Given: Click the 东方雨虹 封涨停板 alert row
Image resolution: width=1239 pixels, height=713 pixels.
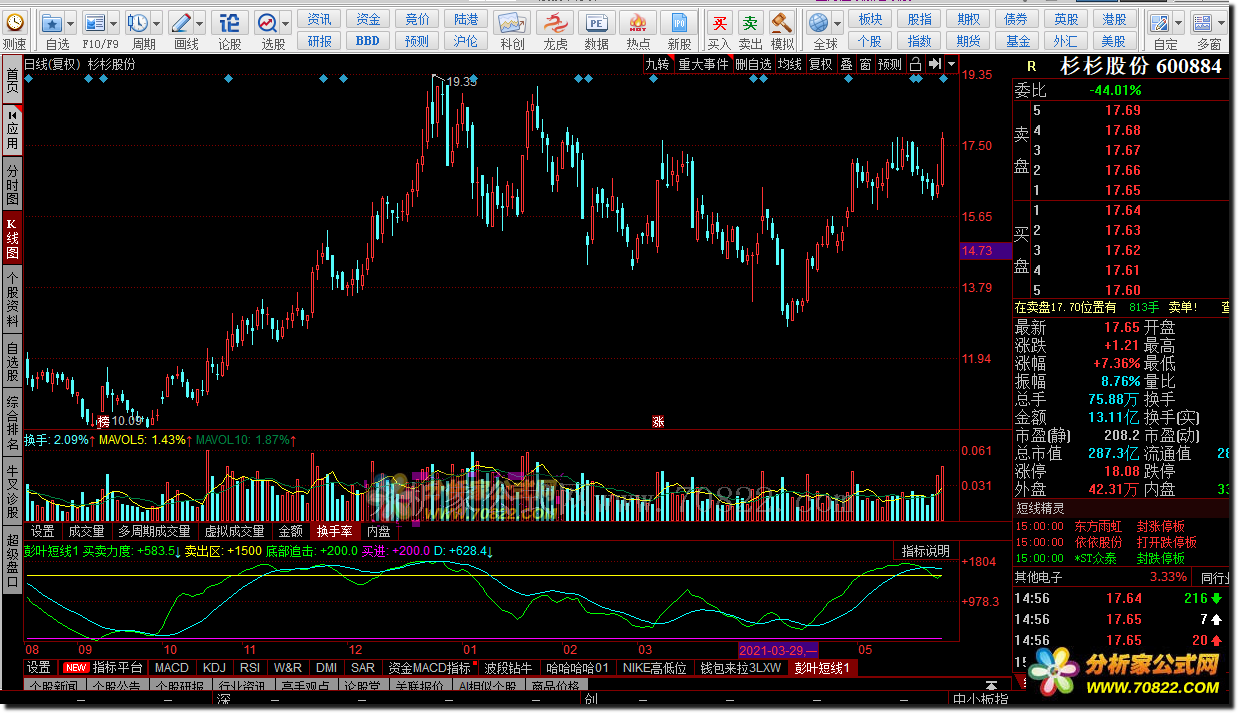Looking at the screenshot, I should [x=1121, y=526].
